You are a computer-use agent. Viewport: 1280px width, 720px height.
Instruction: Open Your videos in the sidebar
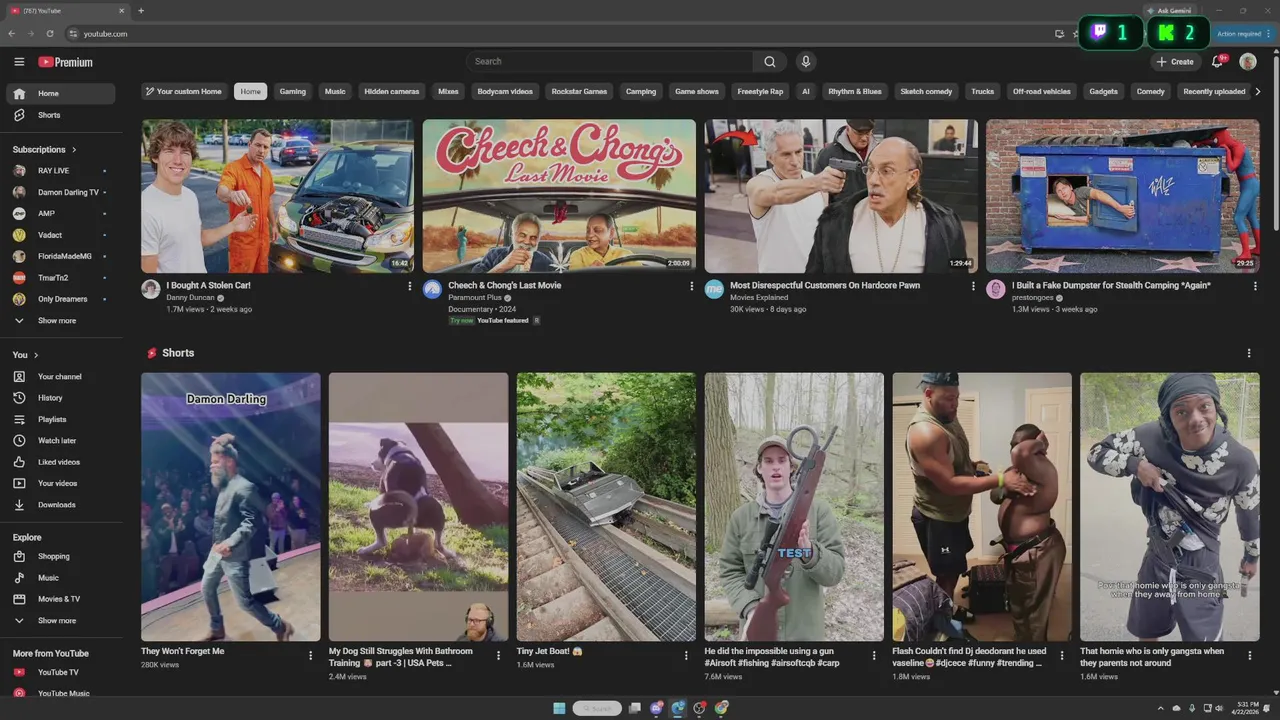pos(62,483)
